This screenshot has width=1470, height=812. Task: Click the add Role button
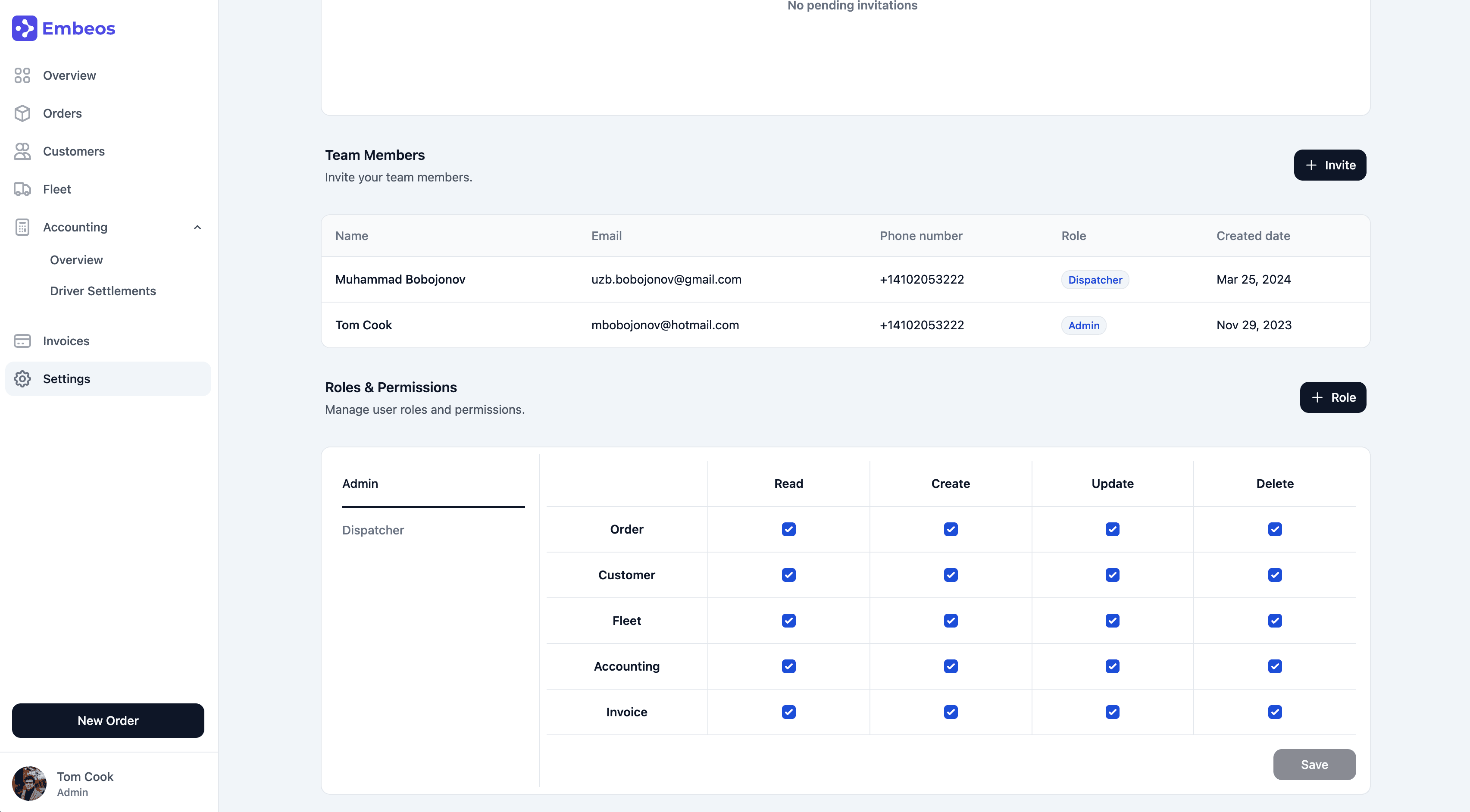click(x=1332, y=397)
